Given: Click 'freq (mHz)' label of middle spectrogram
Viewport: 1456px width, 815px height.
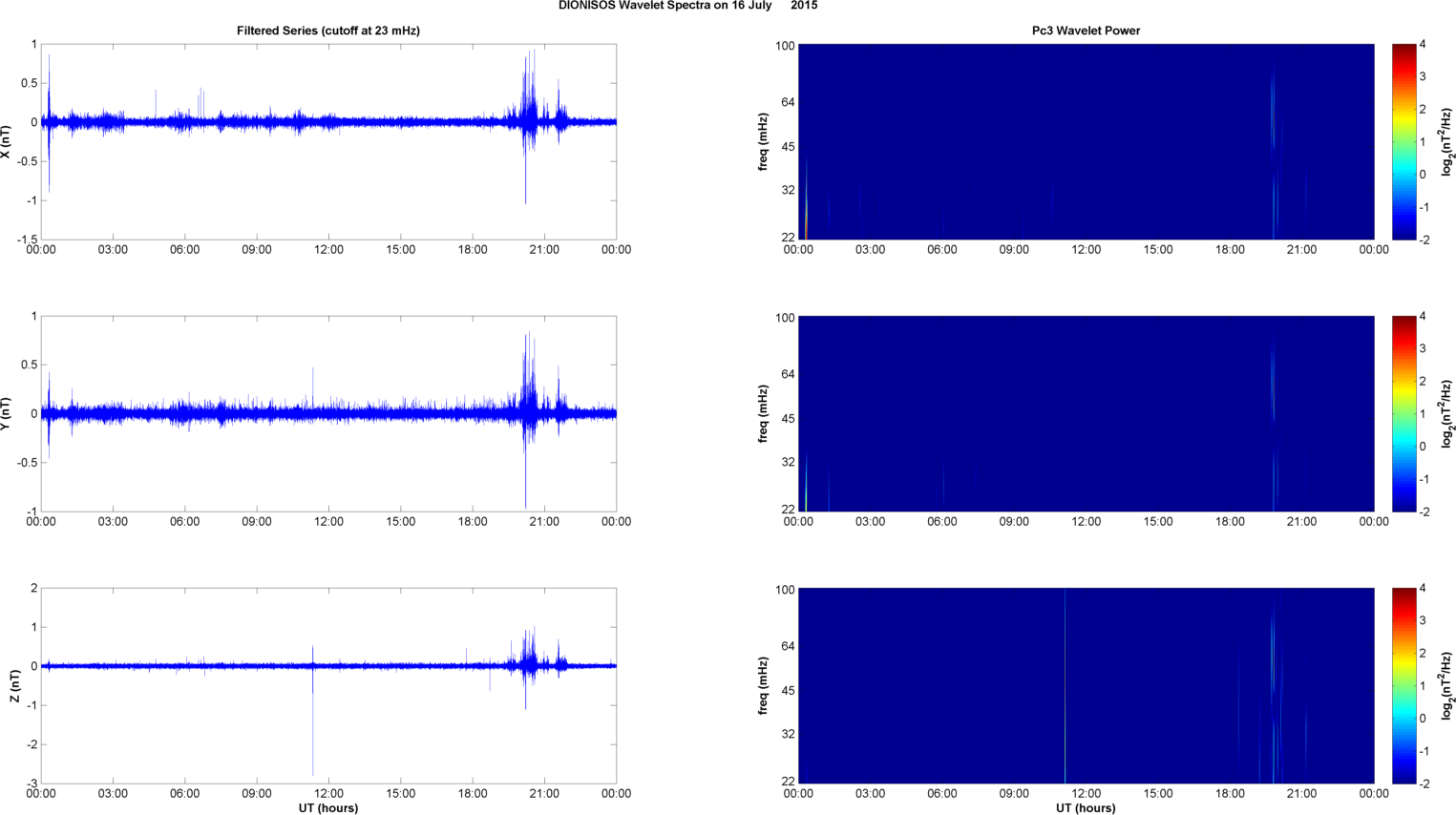Looking at the screenshot, I should (763, 413).
